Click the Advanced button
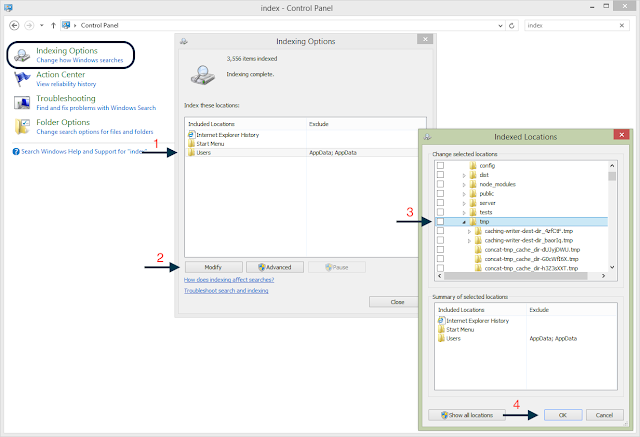Screen dimensions: 640x437 pyautogui.click(x=275, y=267)
